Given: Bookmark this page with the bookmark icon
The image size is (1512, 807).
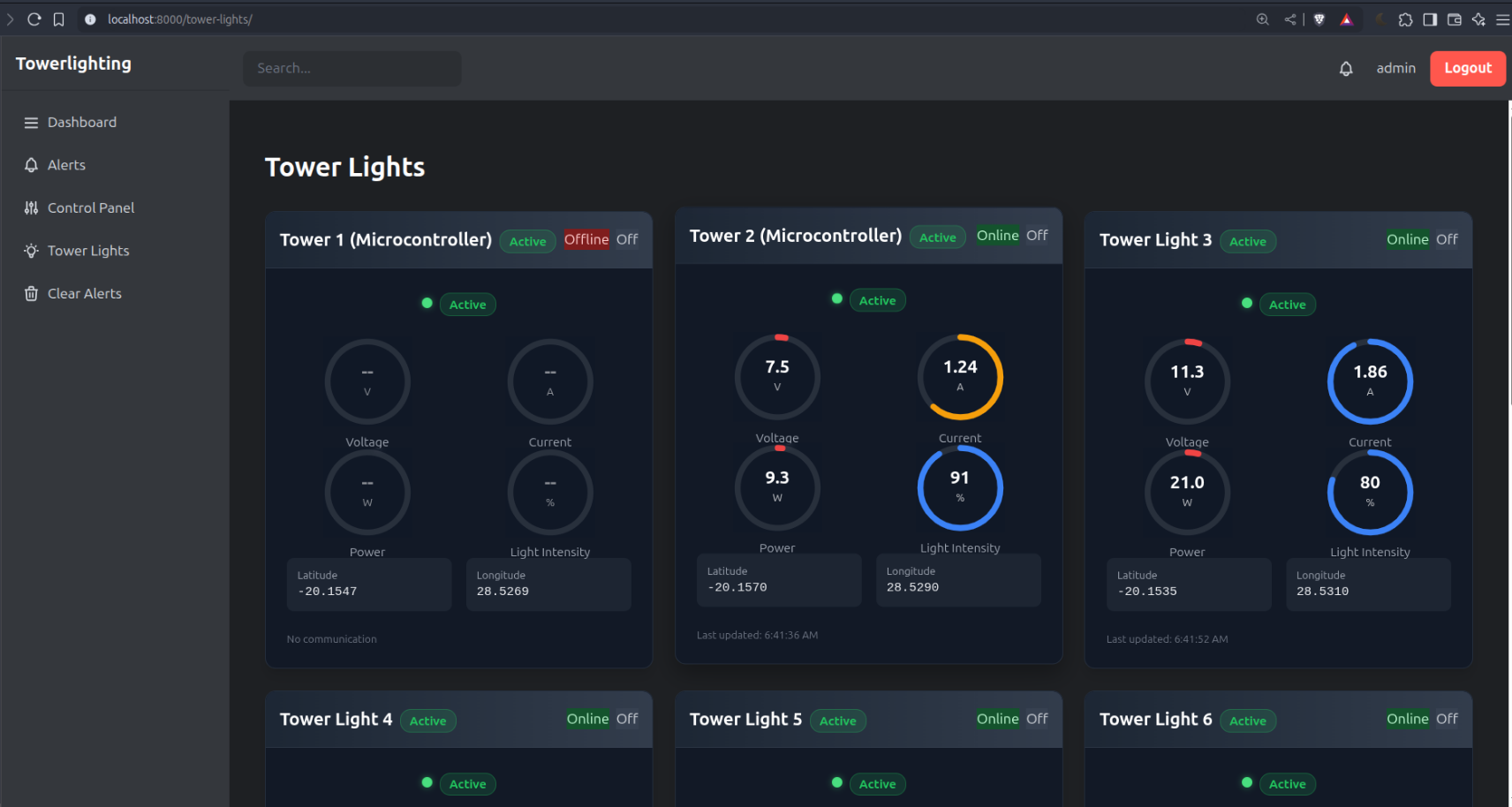Looking at the screenshot, I should [x=59, y=19].
